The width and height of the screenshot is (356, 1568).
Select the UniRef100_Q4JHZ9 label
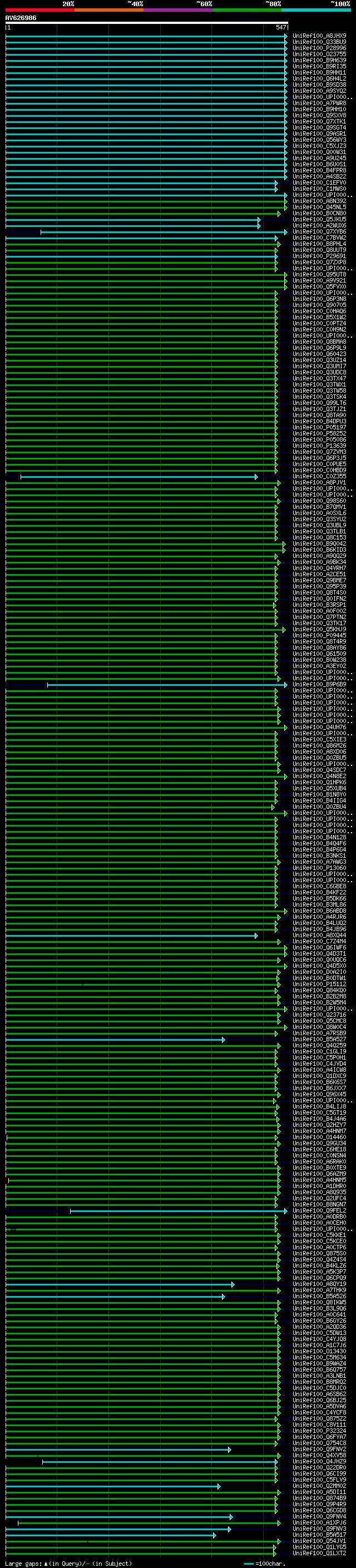pyautogui.click(x=319, y=1462)
